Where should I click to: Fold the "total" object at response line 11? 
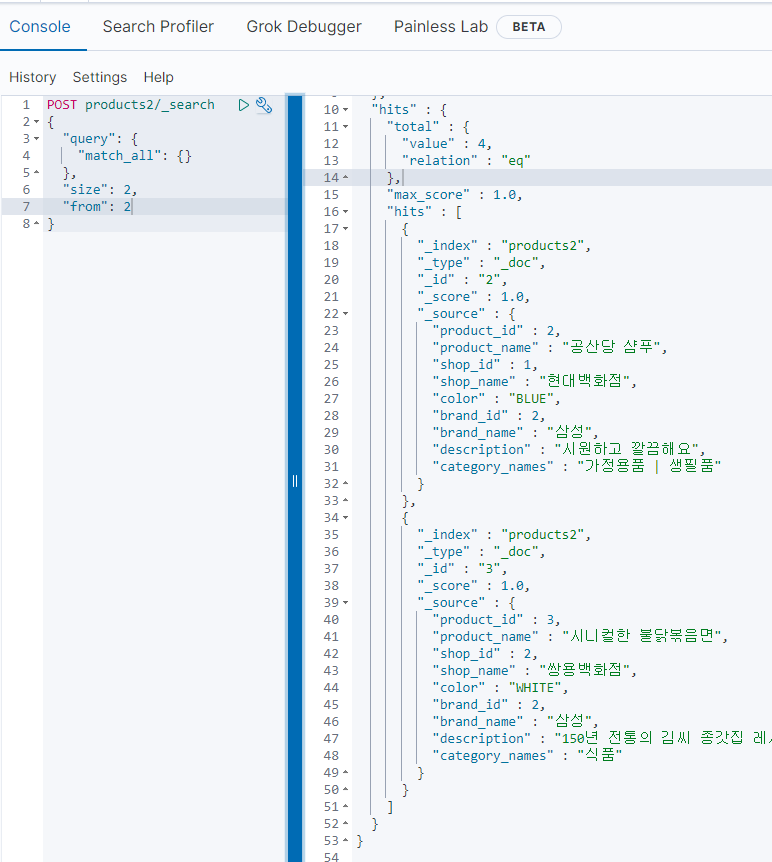[x=346, y=127]
